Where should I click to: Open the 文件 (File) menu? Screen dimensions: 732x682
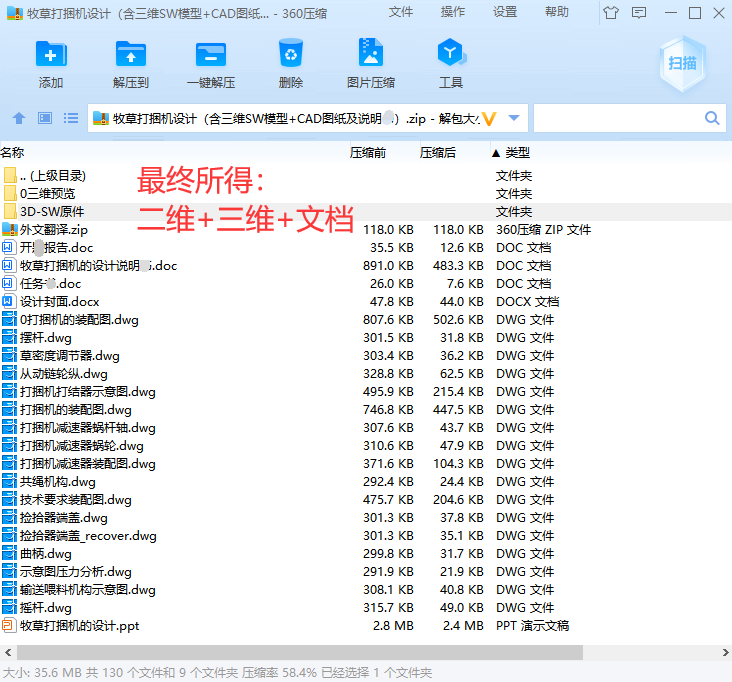click(401, 12)
